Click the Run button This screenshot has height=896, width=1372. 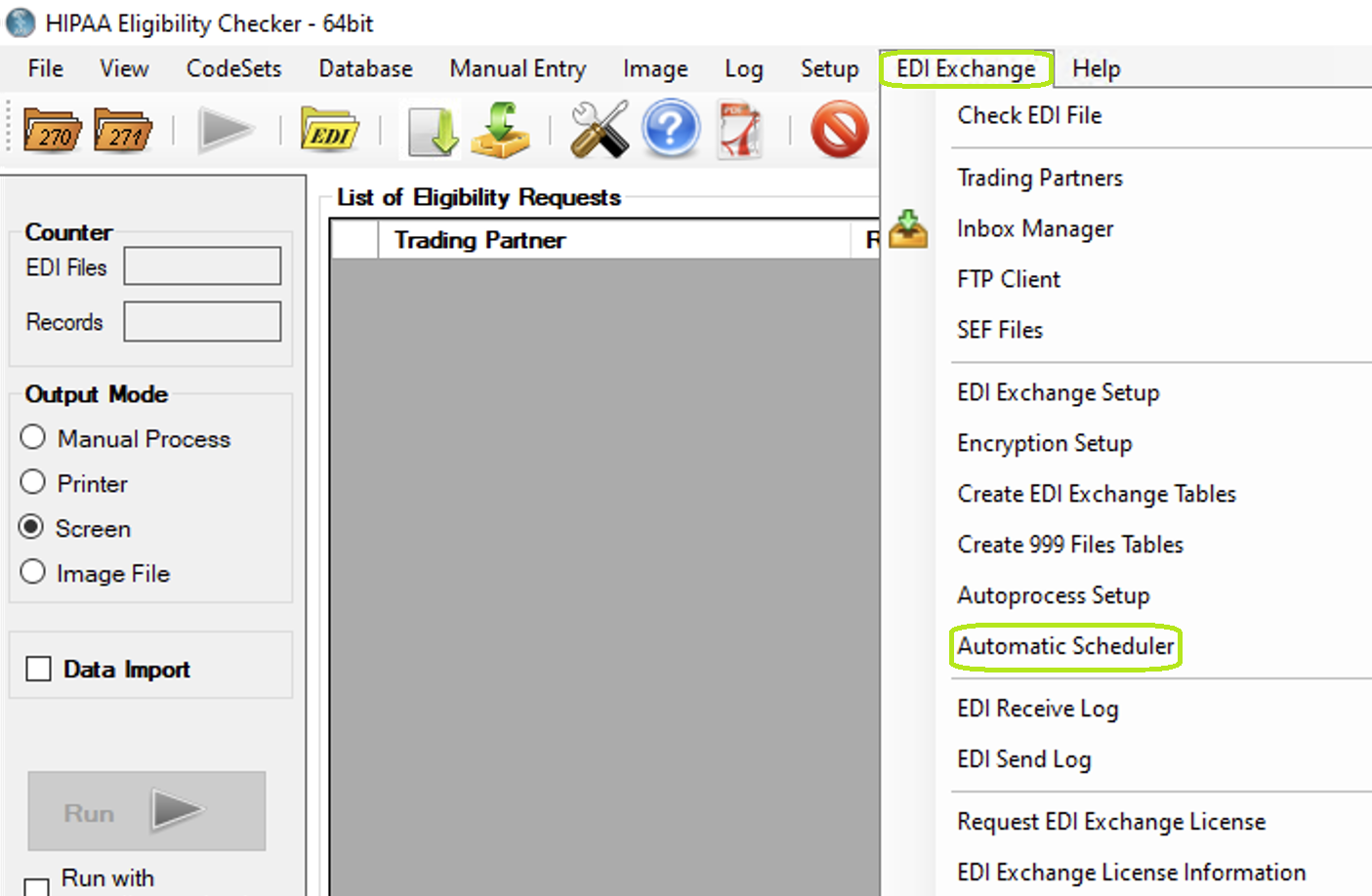[x=146, y=811]
